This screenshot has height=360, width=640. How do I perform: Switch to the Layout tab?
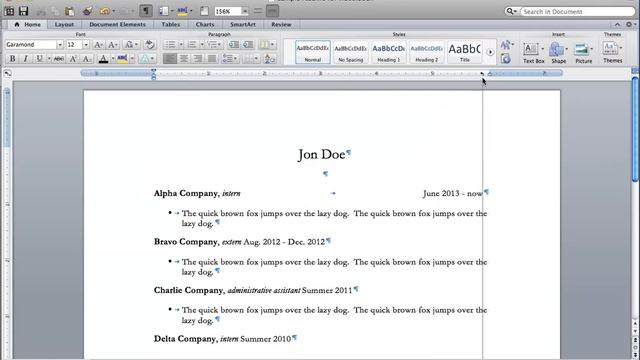click(x=64, y=24)
